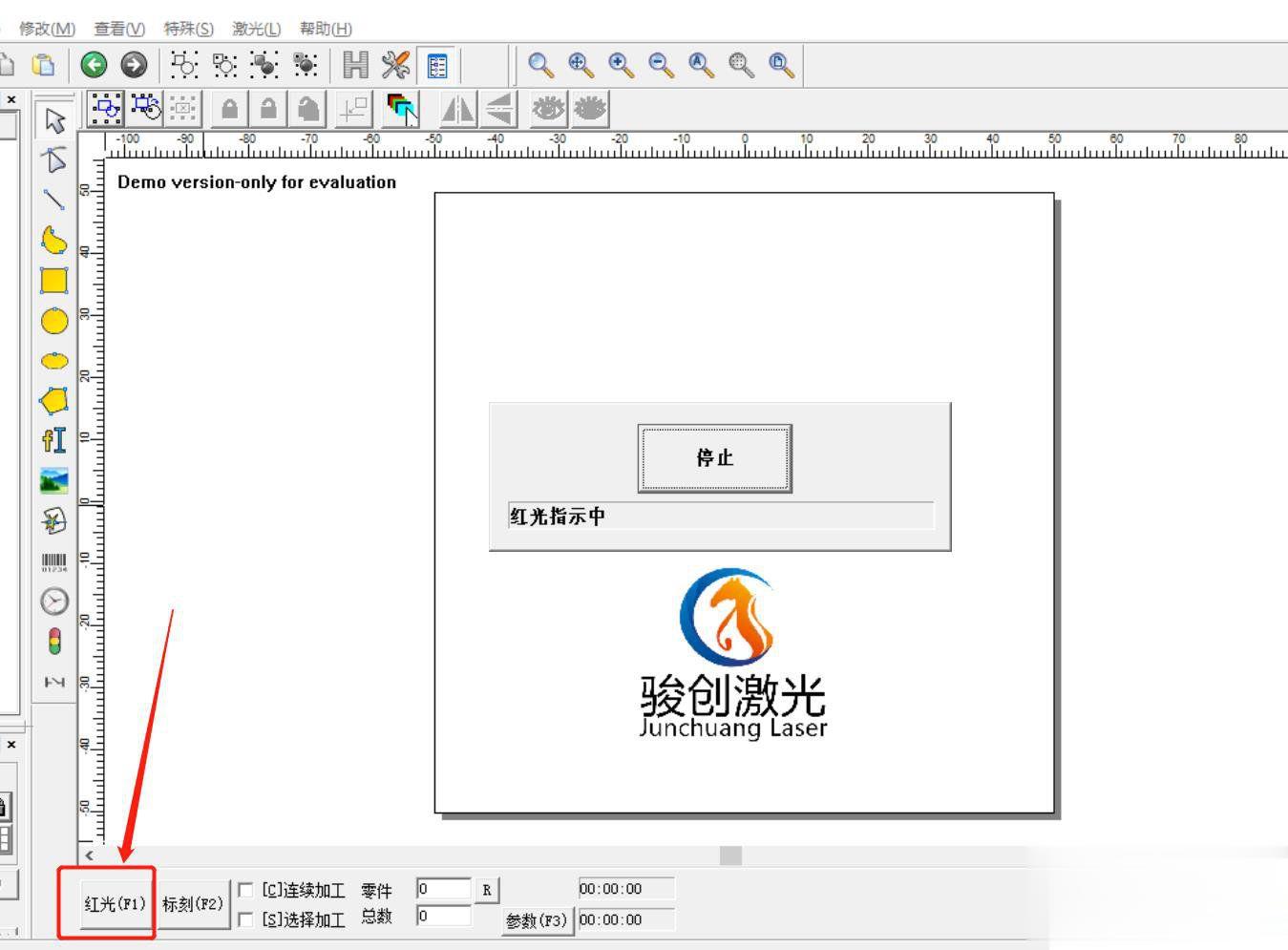Open the 激光(L) menu
1288x950 pixels.
(257, 29)
